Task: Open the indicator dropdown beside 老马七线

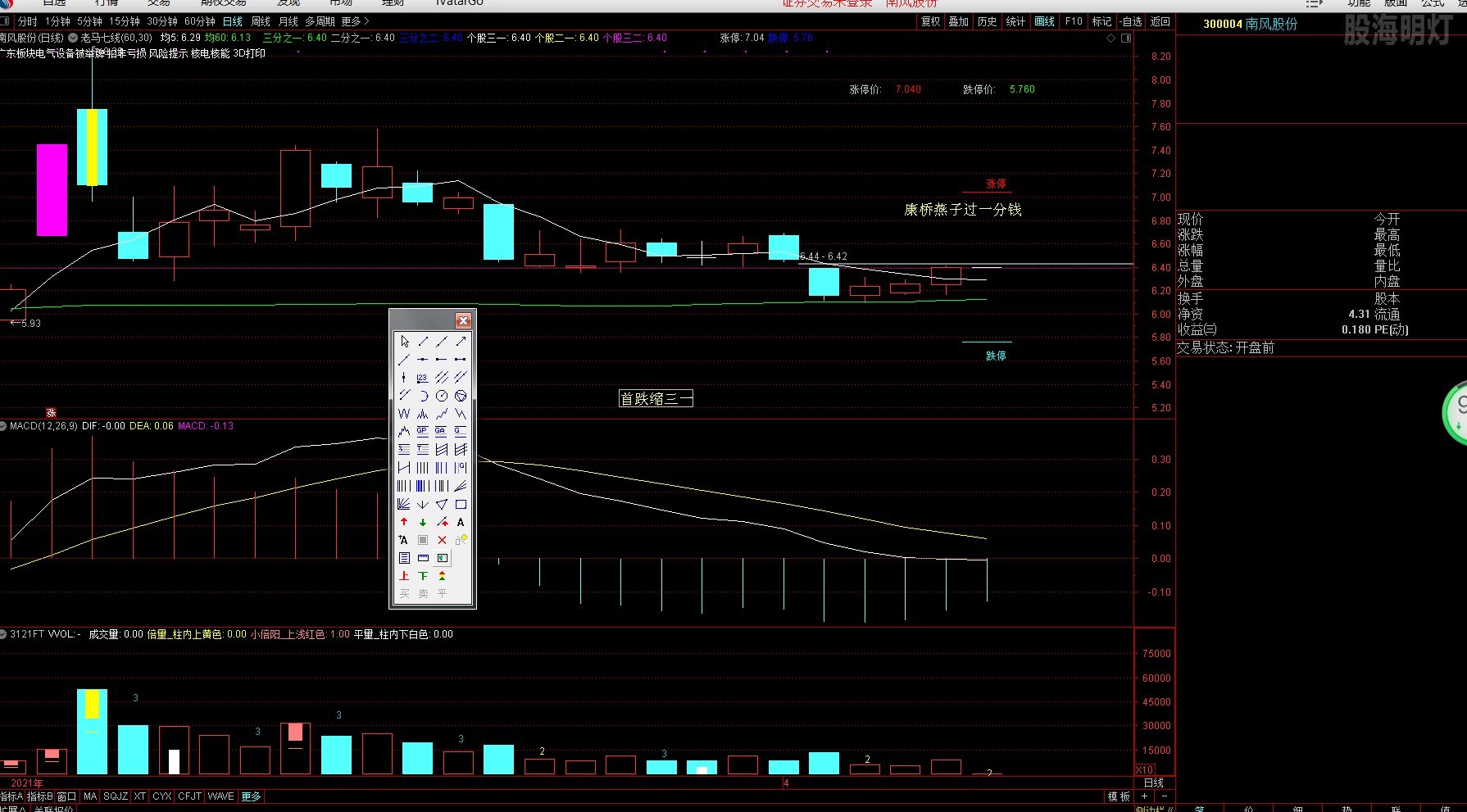Action: pyautogui.click(x=73, y=38)
